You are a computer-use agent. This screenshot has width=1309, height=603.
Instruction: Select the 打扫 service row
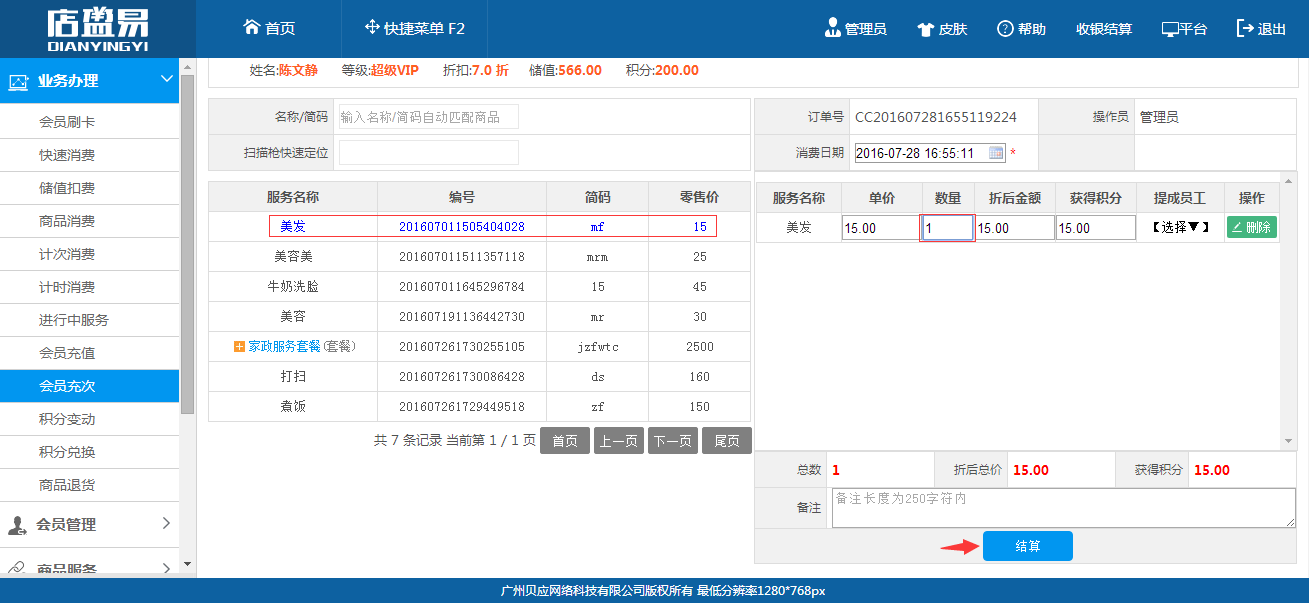click(479, 377)
